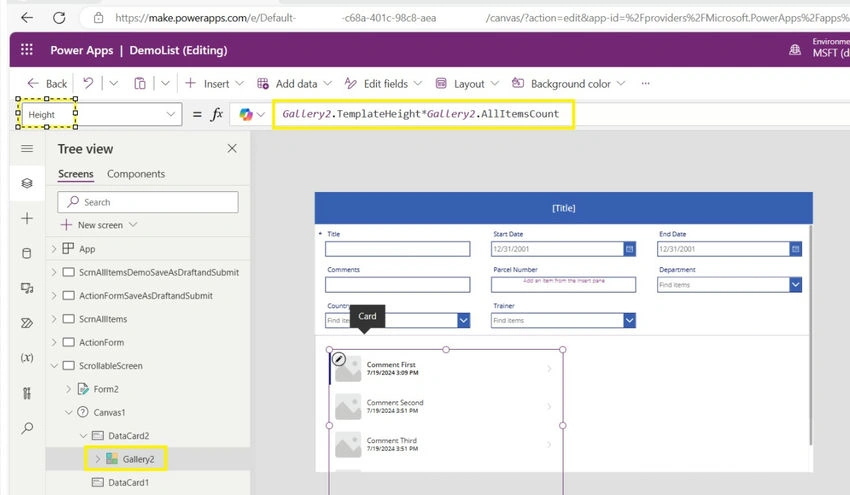
Task: Switch to the Components tab
Action: 136,174
